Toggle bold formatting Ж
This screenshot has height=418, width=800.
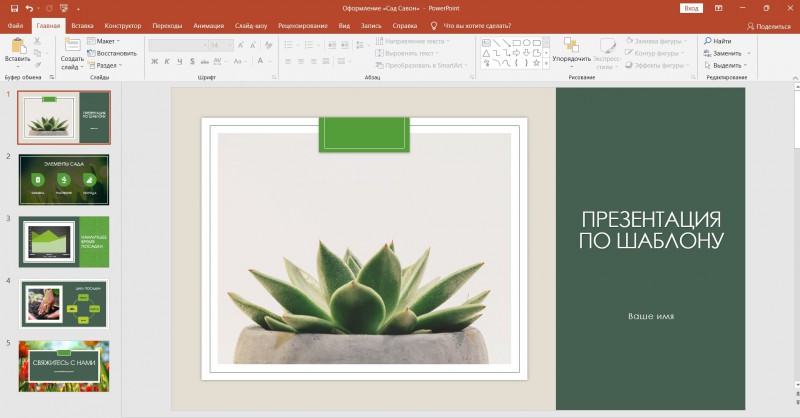pos(154,62)
